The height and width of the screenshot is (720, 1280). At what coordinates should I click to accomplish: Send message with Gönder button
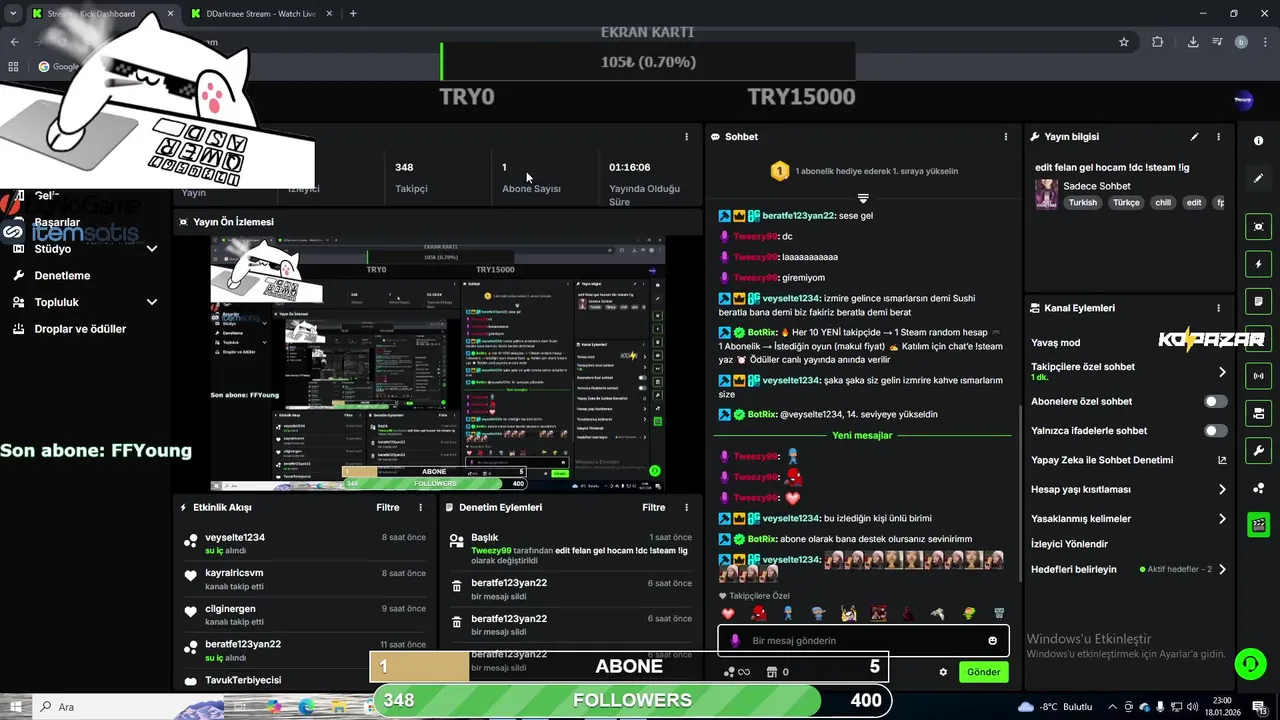pos(983,672)
